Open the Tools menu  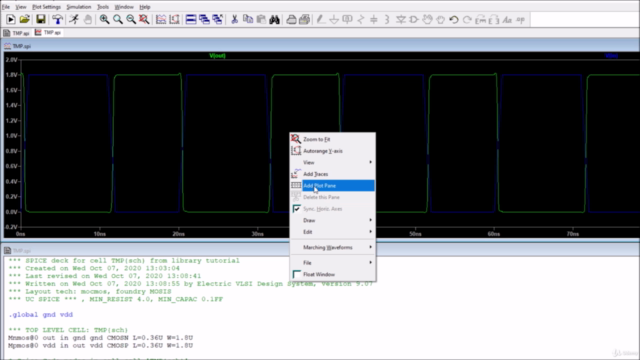point(103,7)
